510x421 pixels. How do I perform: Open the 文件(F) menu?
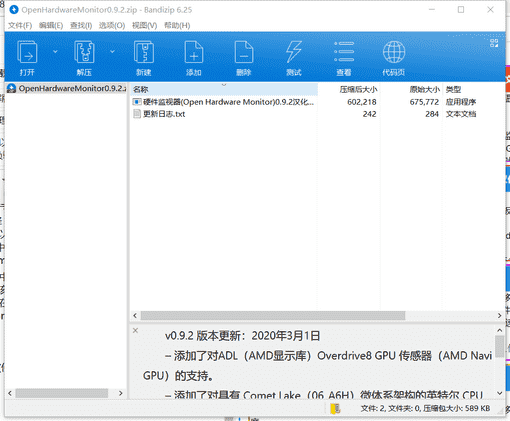coord(20,25)
